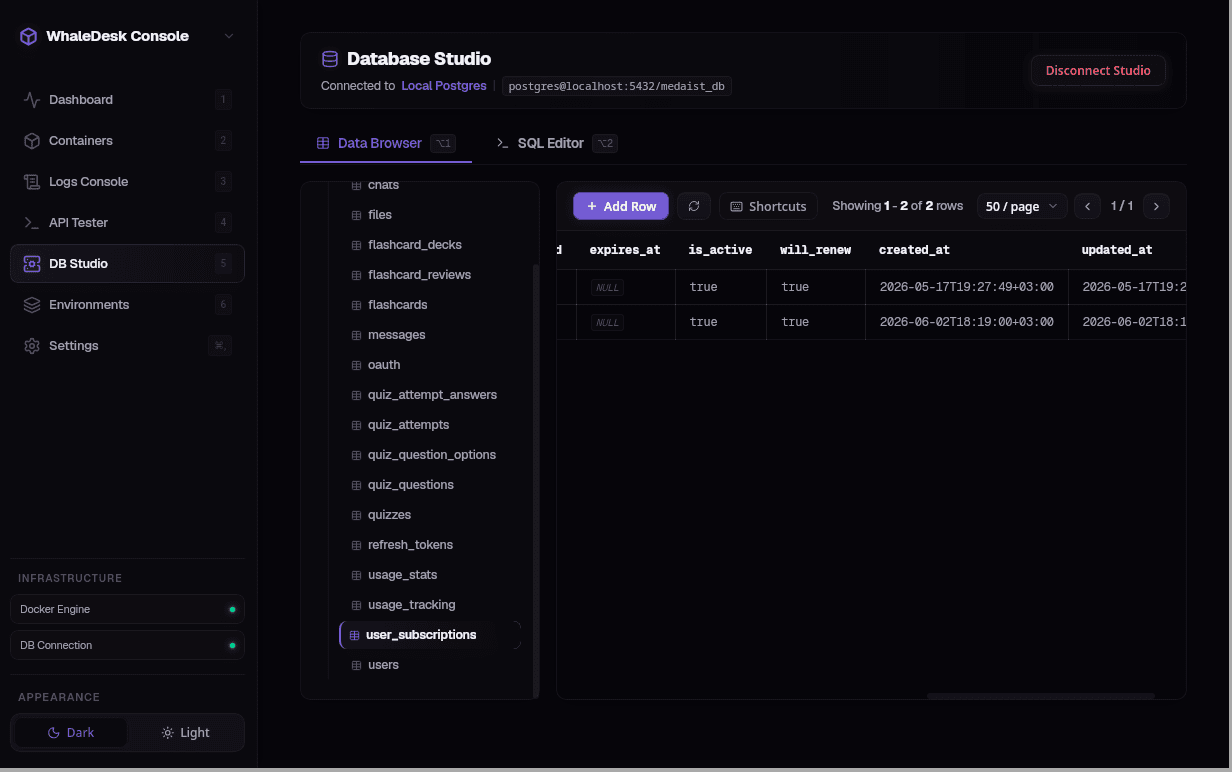
Task: Open the quiz_question_options table
Action: [x=431, y=455]
